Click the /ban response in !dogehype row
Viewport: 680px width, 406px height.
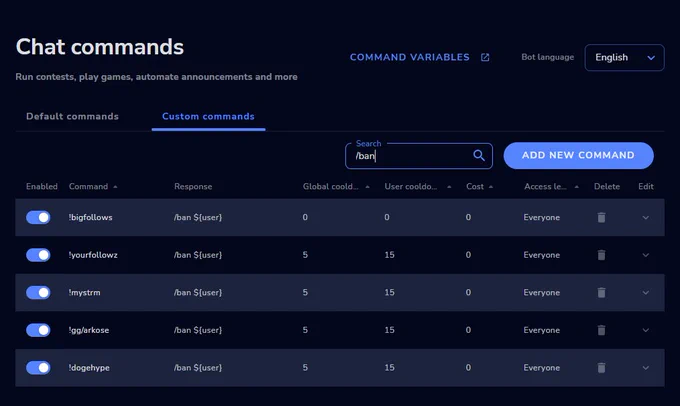tap(198, 368)
